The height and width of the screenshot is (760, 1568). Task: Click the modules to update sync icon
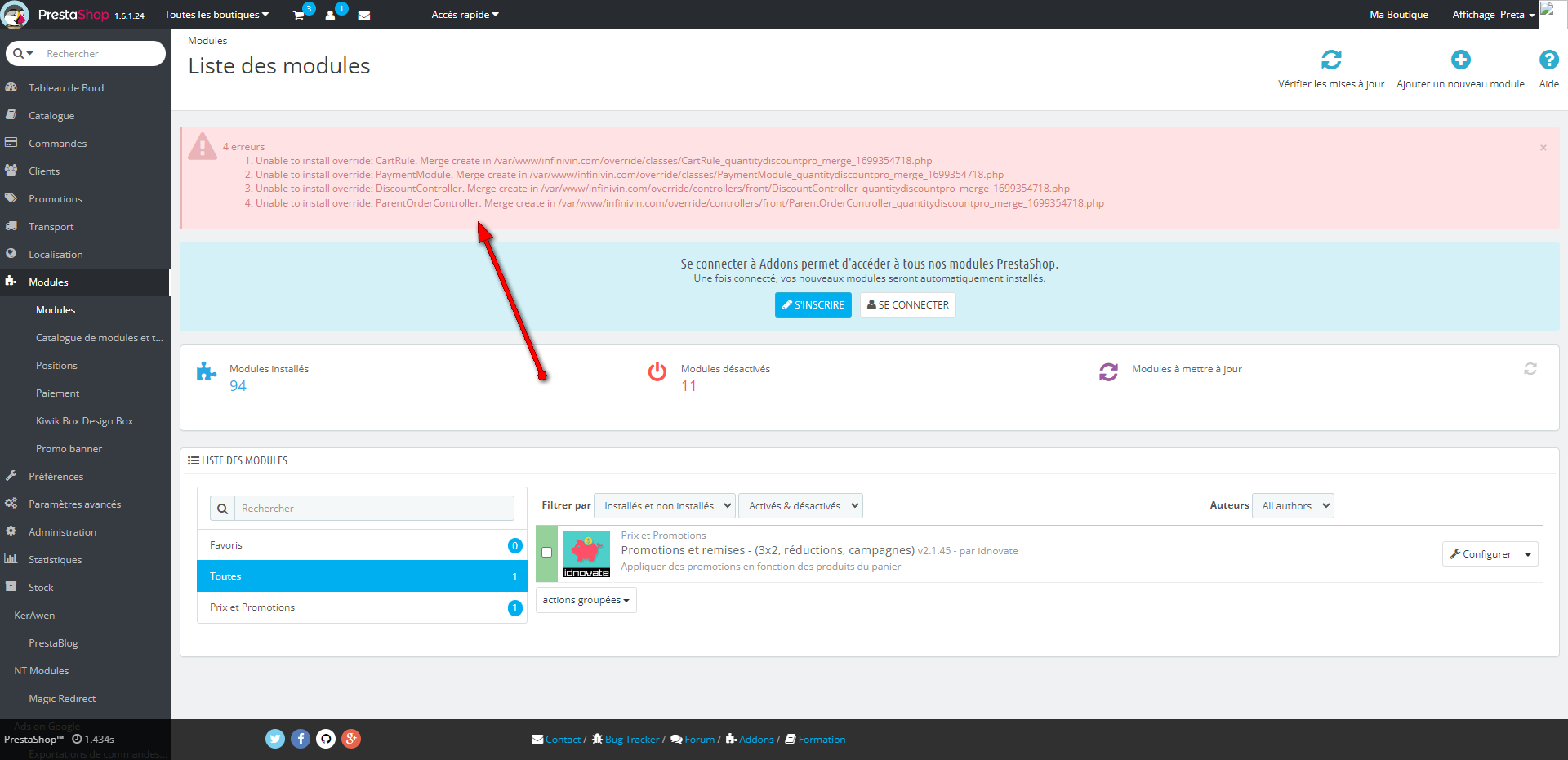[x=1108, y=371]
